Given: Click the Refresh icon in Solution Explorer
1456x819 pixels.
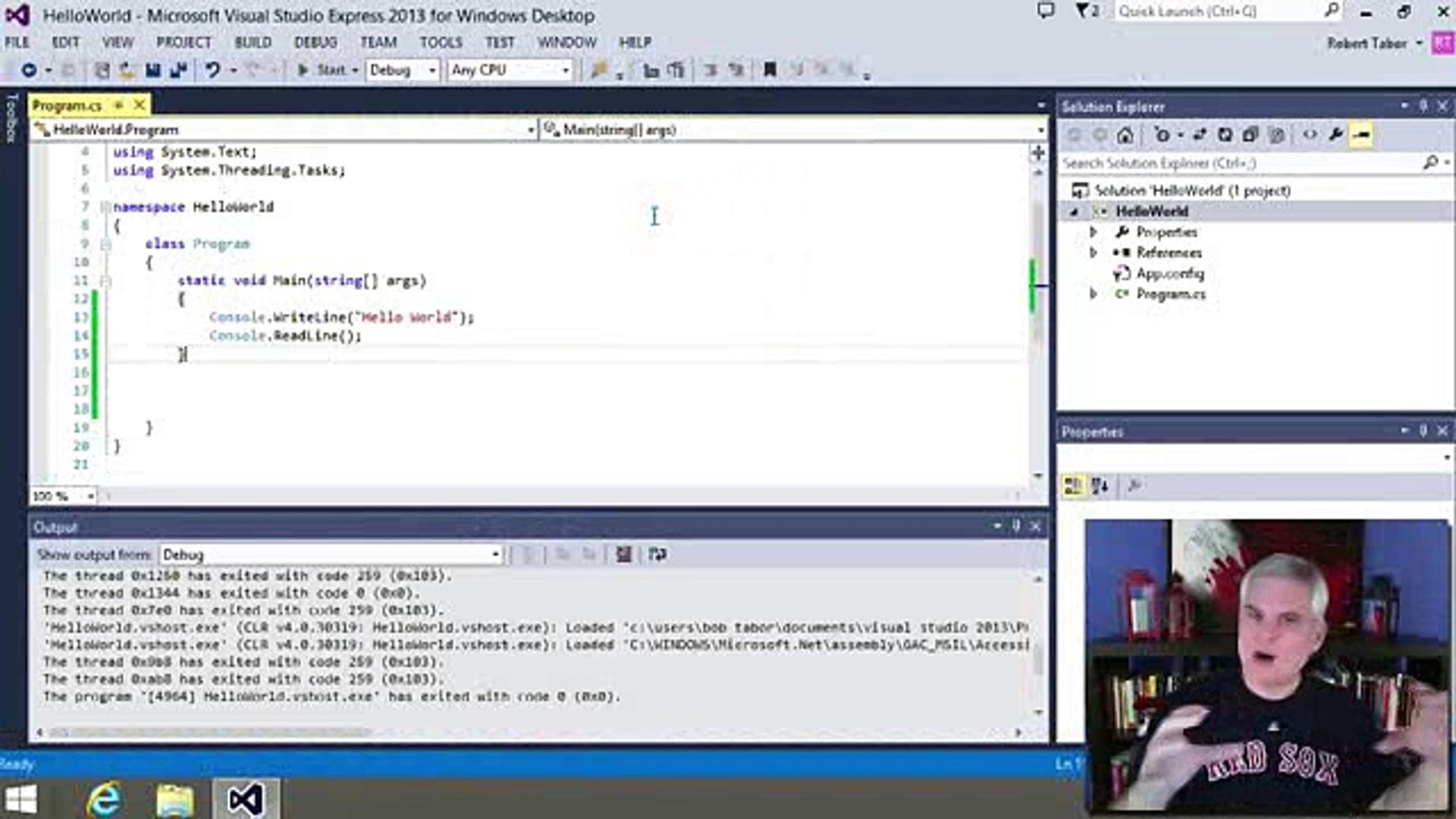Looking at the screenshot, I should [x=1225, y=135].
